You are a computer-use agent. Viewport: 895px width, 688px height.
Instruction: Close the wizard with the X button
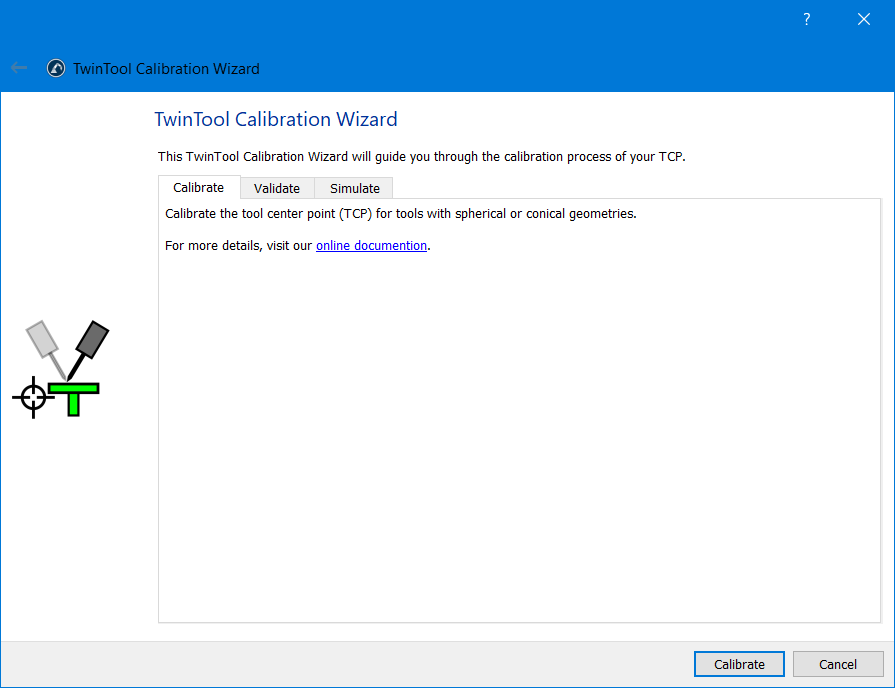pyautogui.click(x=863, y=19)
